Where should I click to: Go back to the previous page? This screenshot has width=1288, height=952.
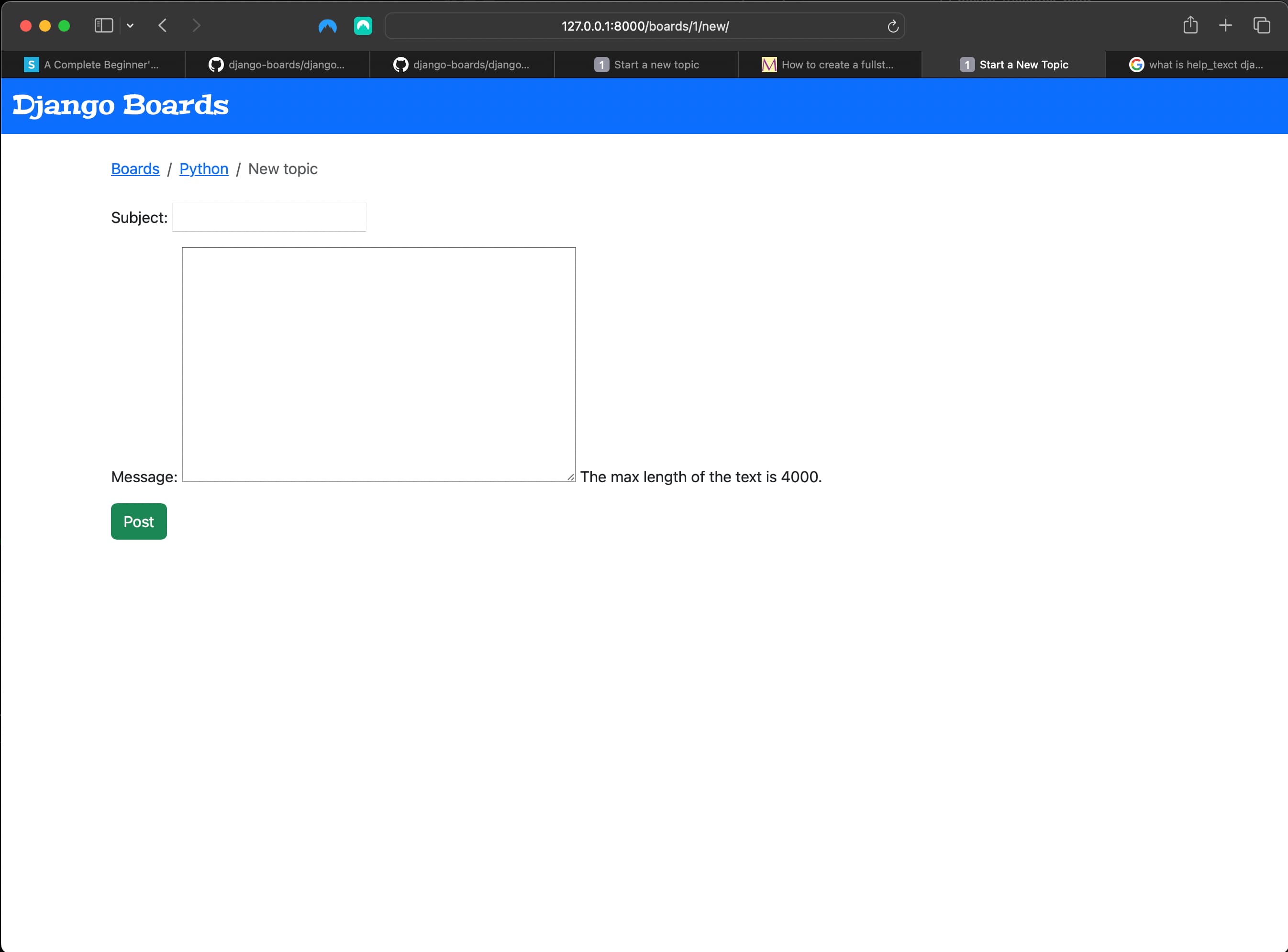click(x=163, y=25)
